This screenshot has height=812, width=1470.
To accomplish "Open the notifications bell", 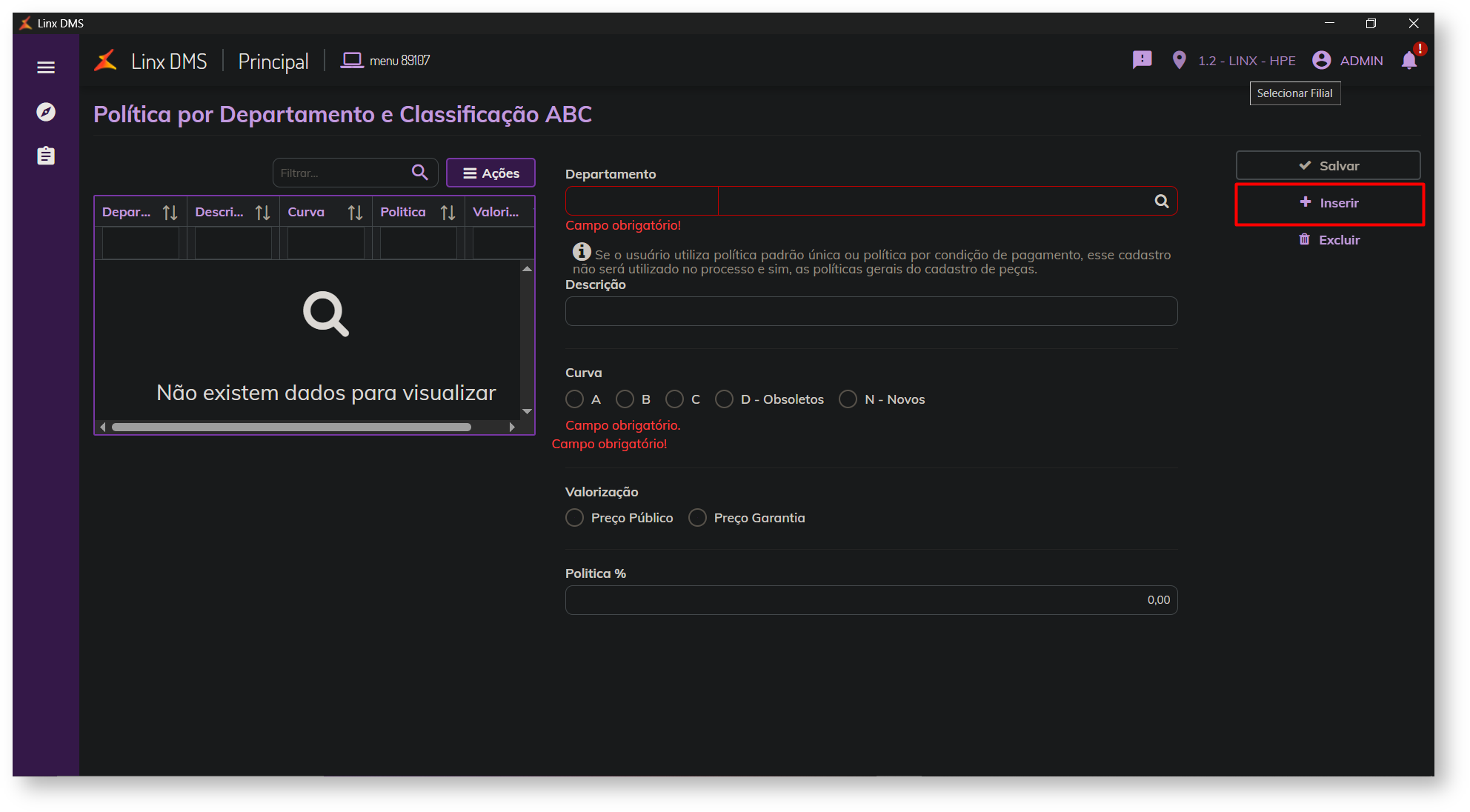I will pyautogui.click(x=1409, y=61).
